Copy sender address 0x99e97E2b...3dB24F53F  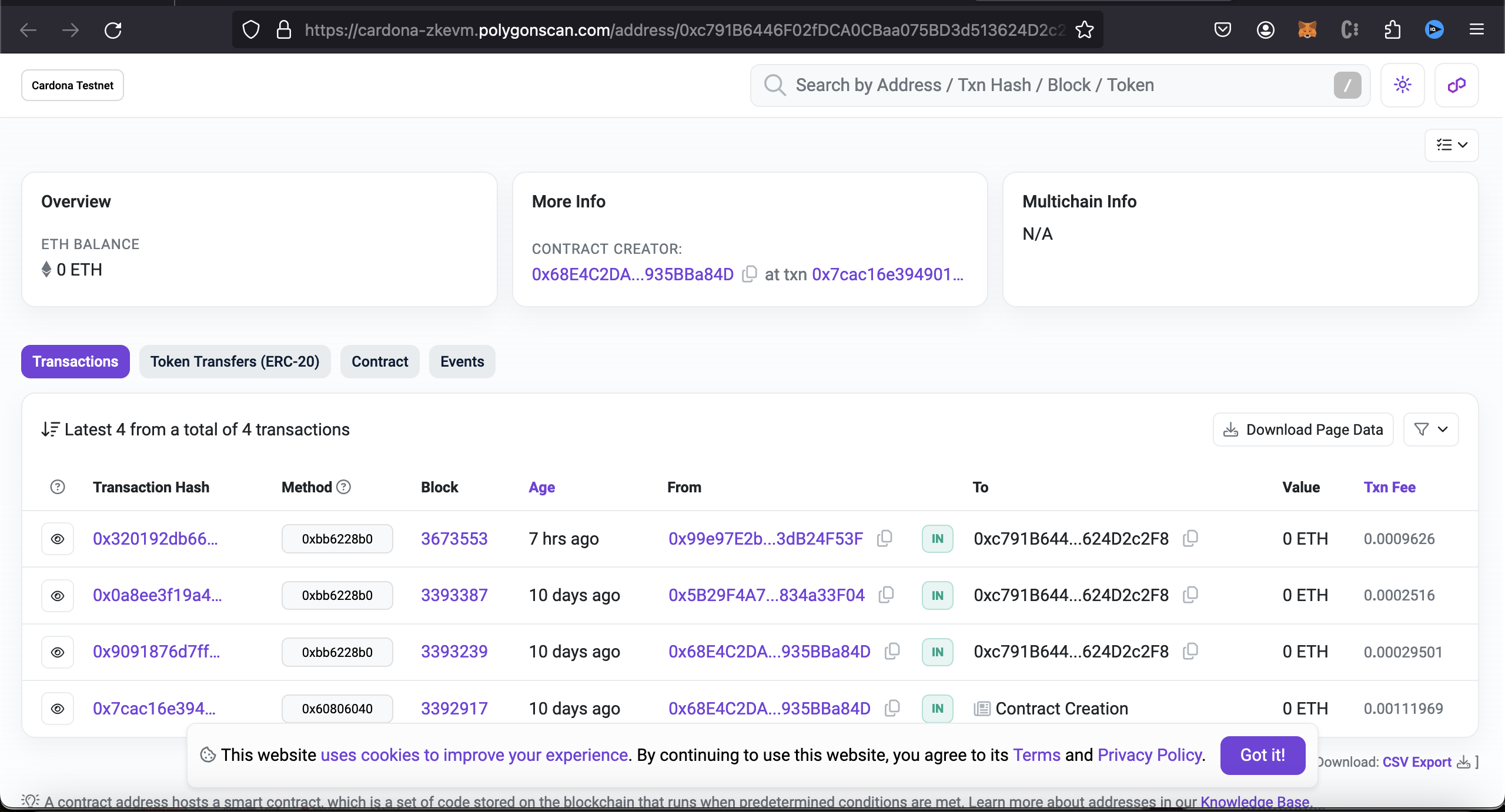point(884,538)
